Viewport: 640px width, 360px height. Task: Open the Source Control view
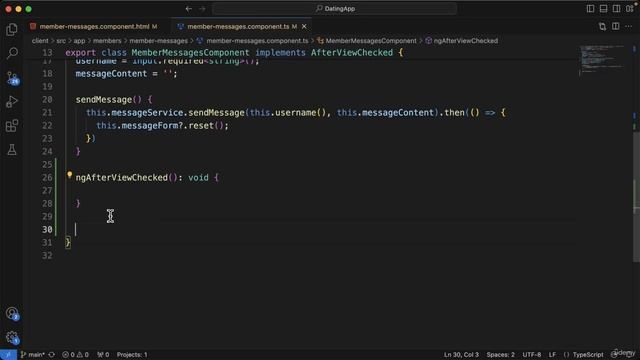pos(12,78)
